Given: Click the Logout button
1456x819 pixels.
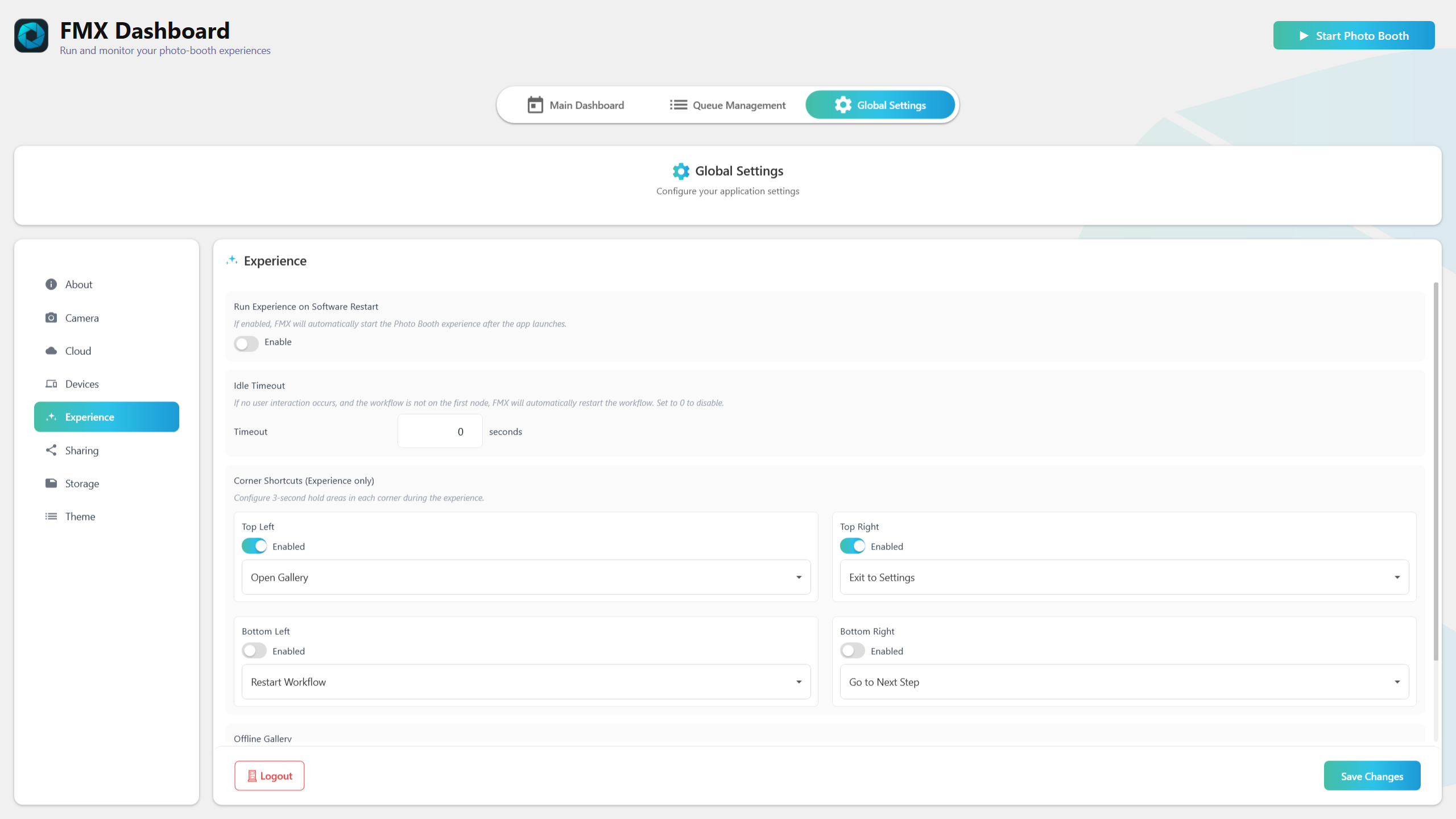Looking at the screenshot, I should click(270, 776).
